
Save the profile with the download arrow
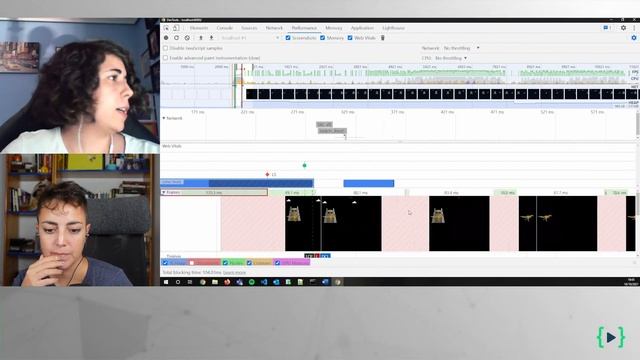point(211,38)
